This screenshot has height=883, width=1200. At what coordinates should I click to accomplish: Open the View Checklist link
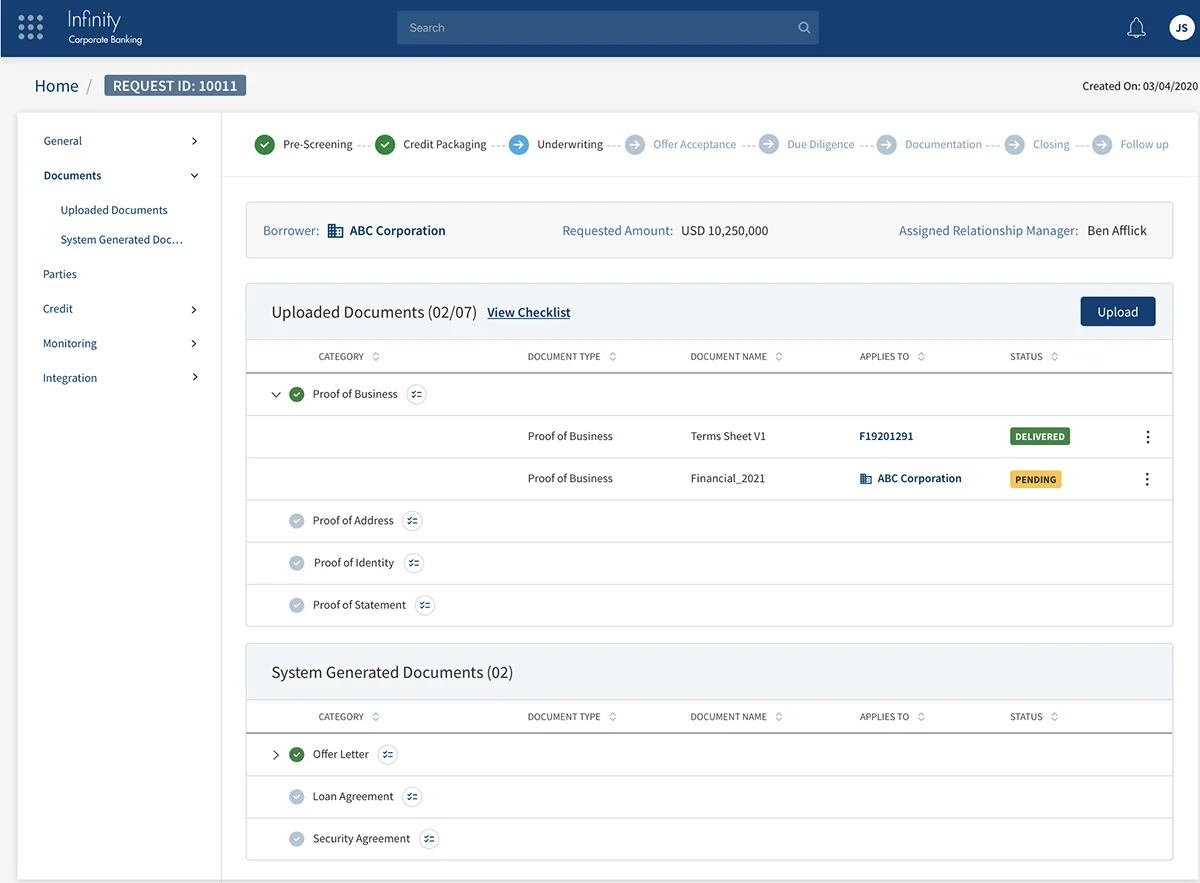click(529, 313)
